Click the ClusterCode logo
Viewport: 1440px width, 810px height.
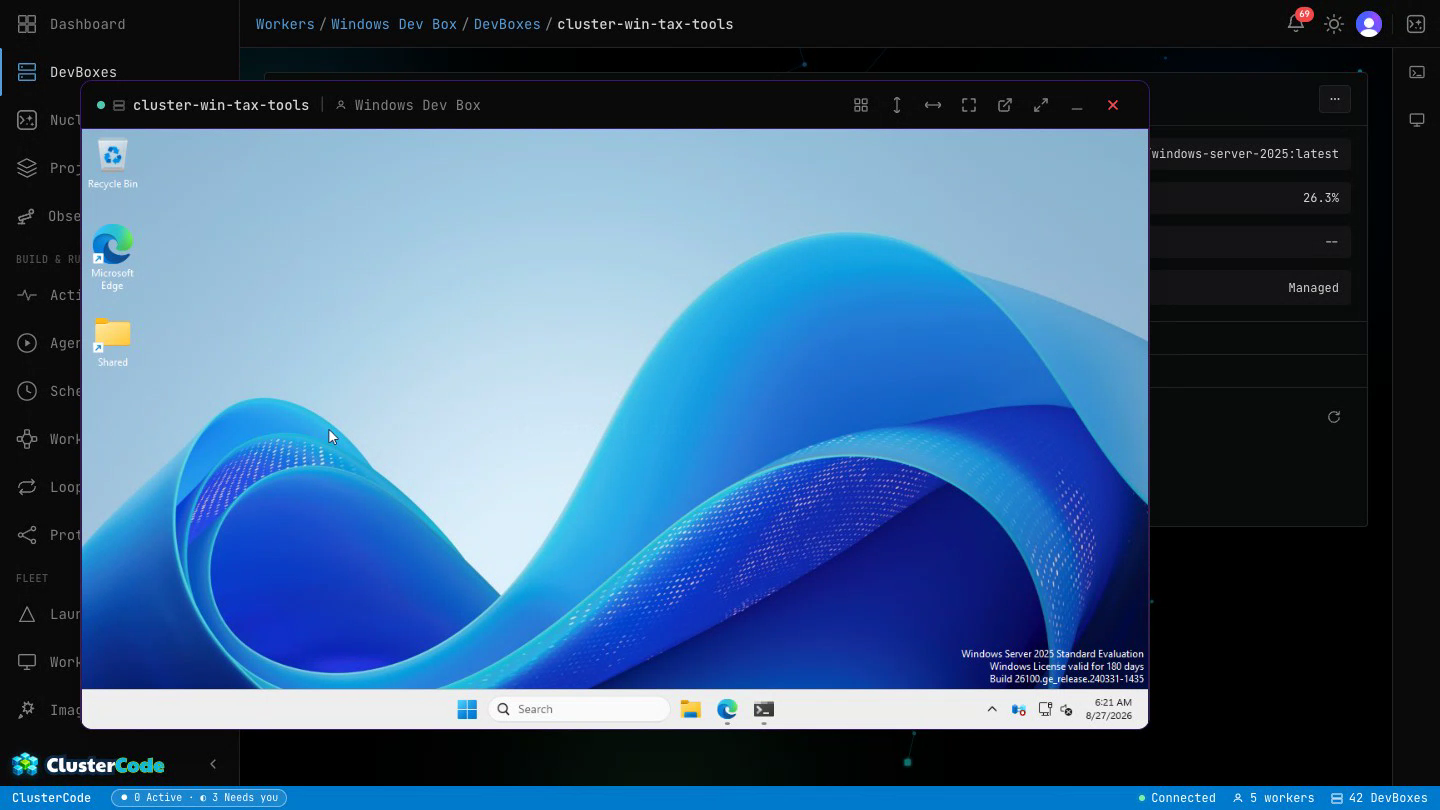(88, 765)
